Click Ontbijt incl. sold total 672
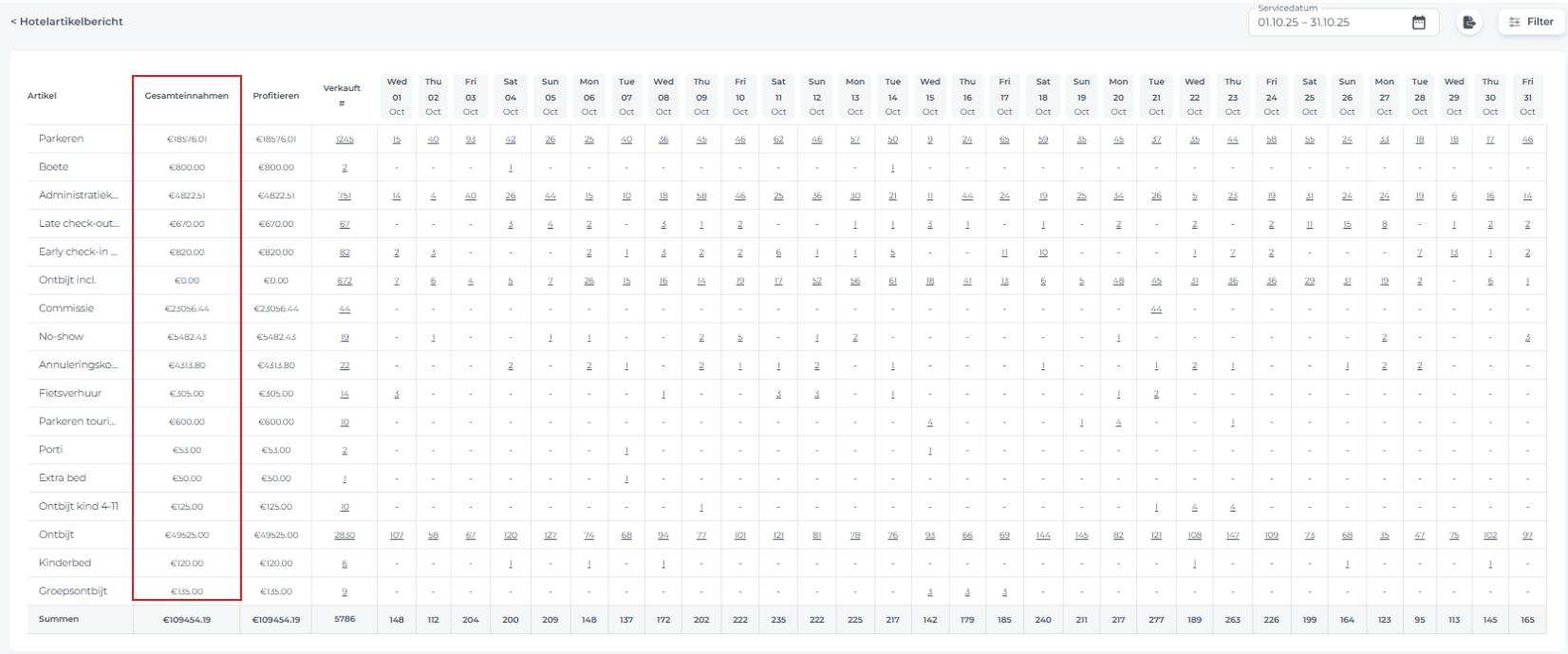1568x654 pixels. pyautogui.click(x=344, y=281)
